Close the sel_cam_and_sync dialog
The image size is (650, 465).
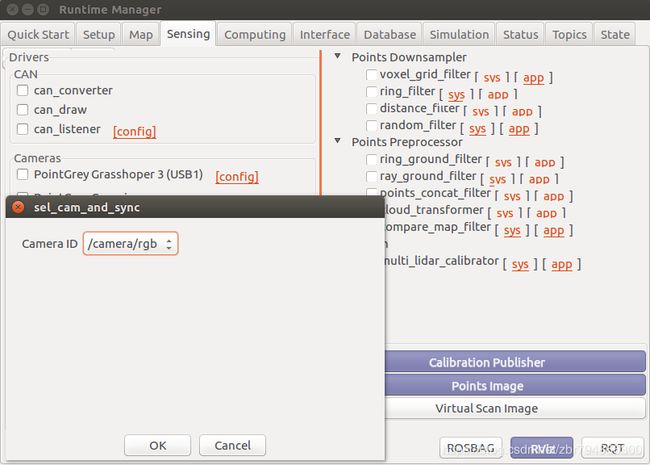(18, 207)
